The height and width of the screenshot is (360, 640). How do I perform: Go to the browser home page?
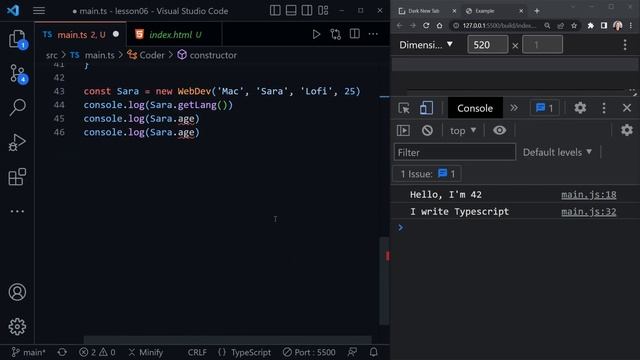tap(439, 25)
